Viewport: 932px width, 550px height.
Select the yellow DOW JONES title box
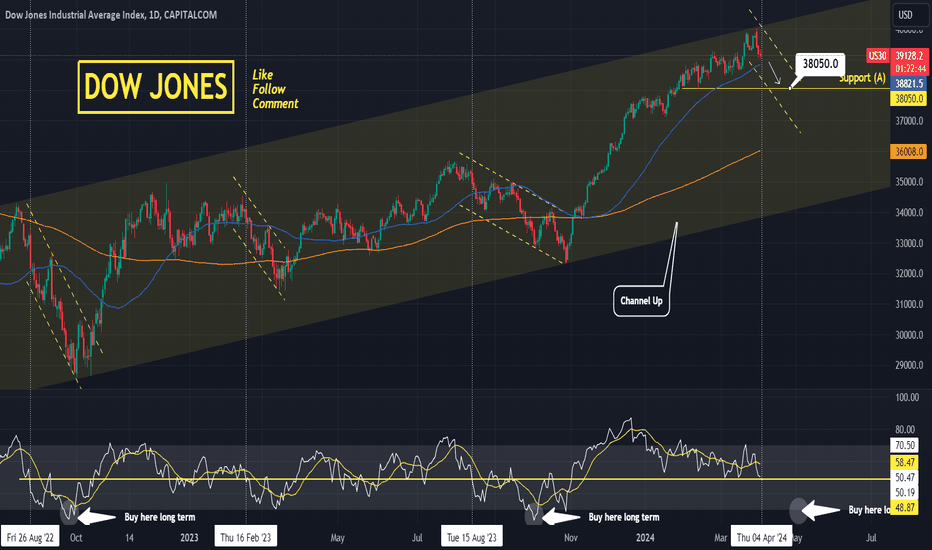[156, 87]
